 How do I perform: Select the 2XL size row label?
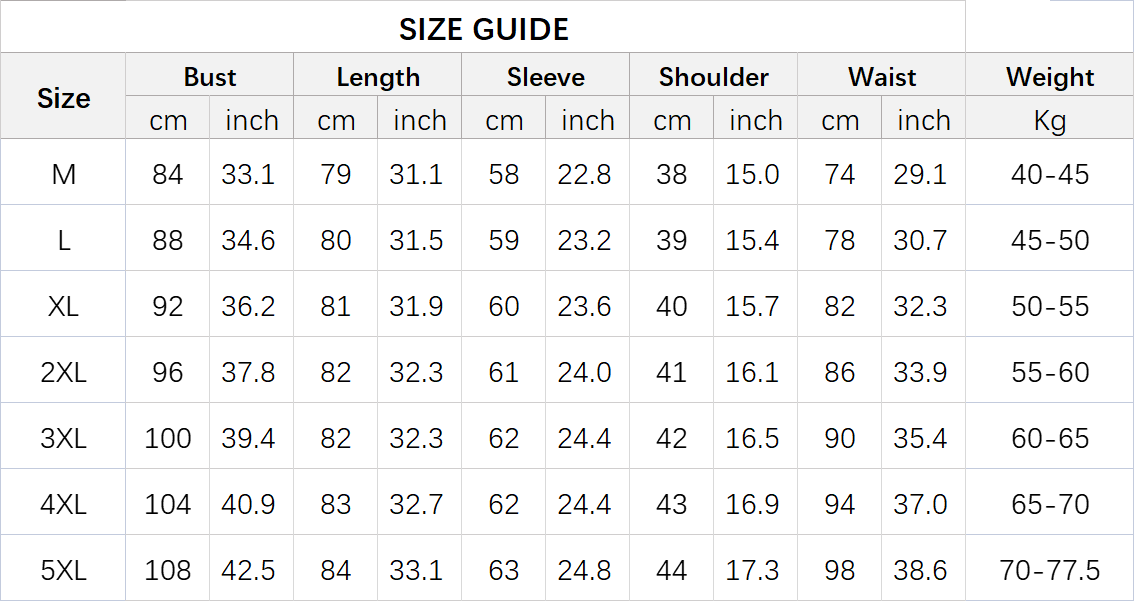pos(63,373)
